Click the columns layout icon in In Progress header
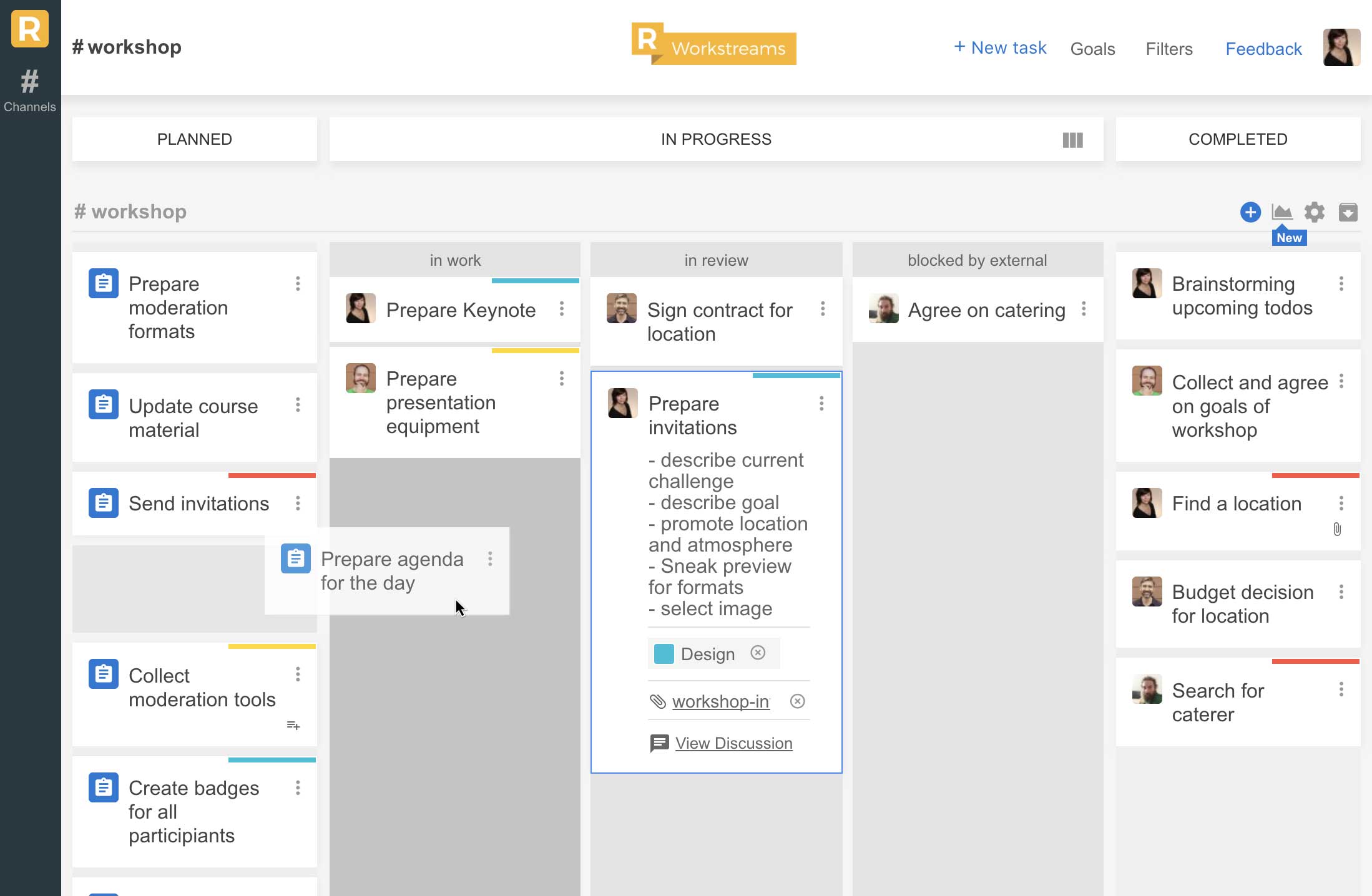 point(1072,140)
